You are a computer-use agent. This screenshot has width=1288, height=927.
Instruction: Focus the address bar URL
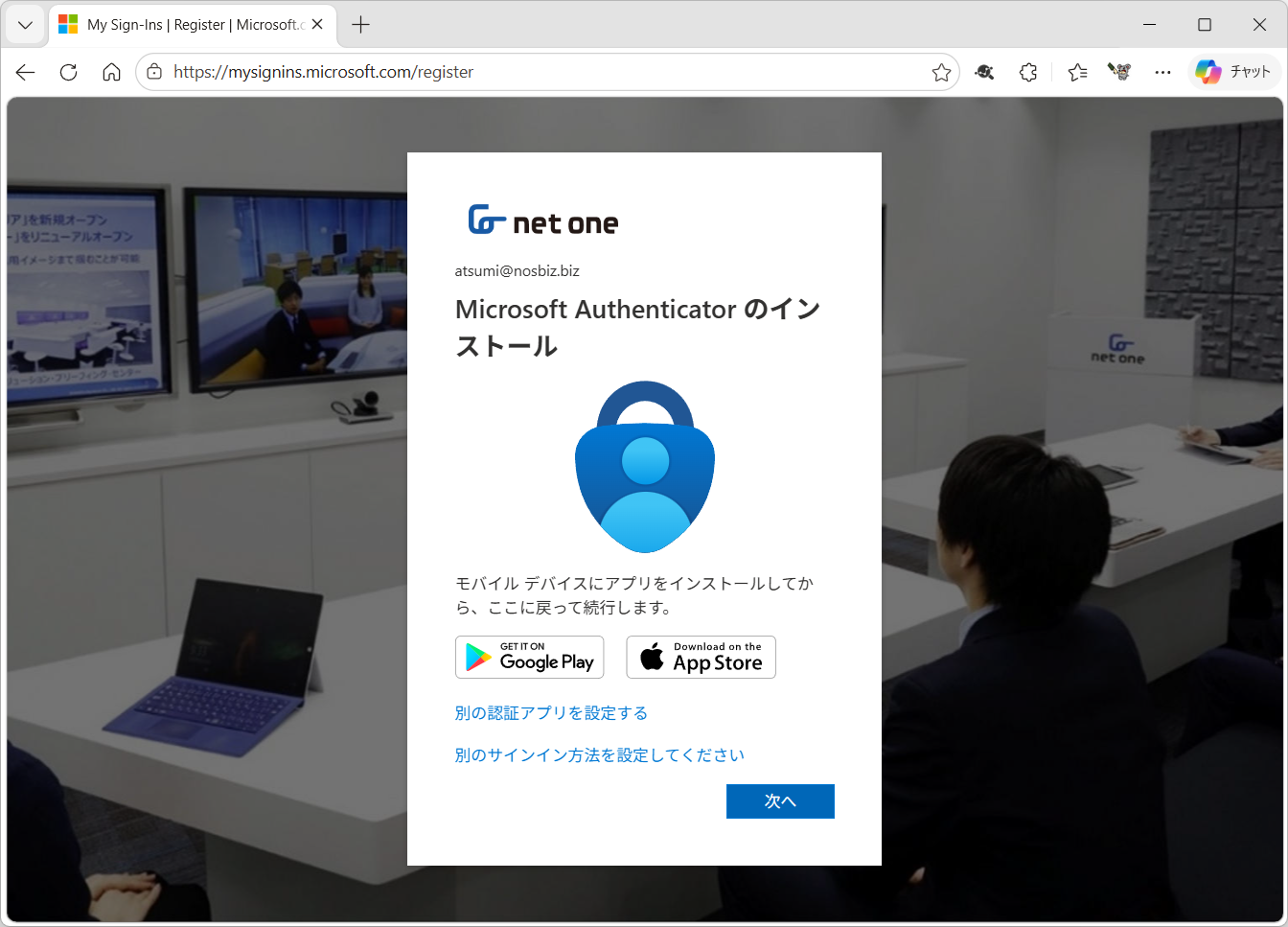[x=546, y=72]
